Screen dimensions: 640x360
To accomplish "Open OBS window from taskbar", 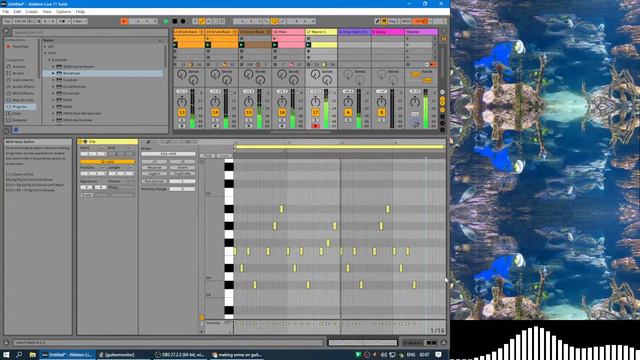I will [181, 355].
